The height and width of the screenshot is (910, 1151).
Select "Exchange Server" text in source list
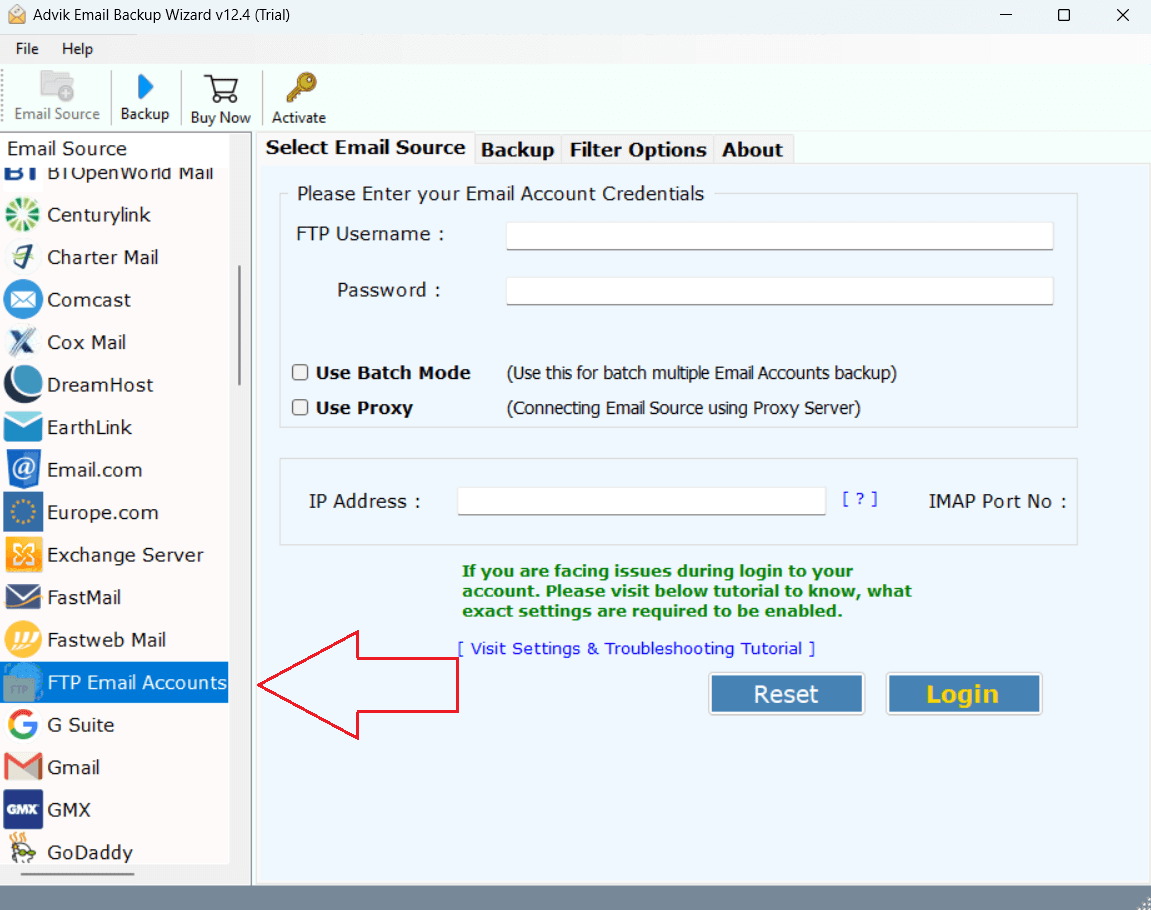point(126,556)
